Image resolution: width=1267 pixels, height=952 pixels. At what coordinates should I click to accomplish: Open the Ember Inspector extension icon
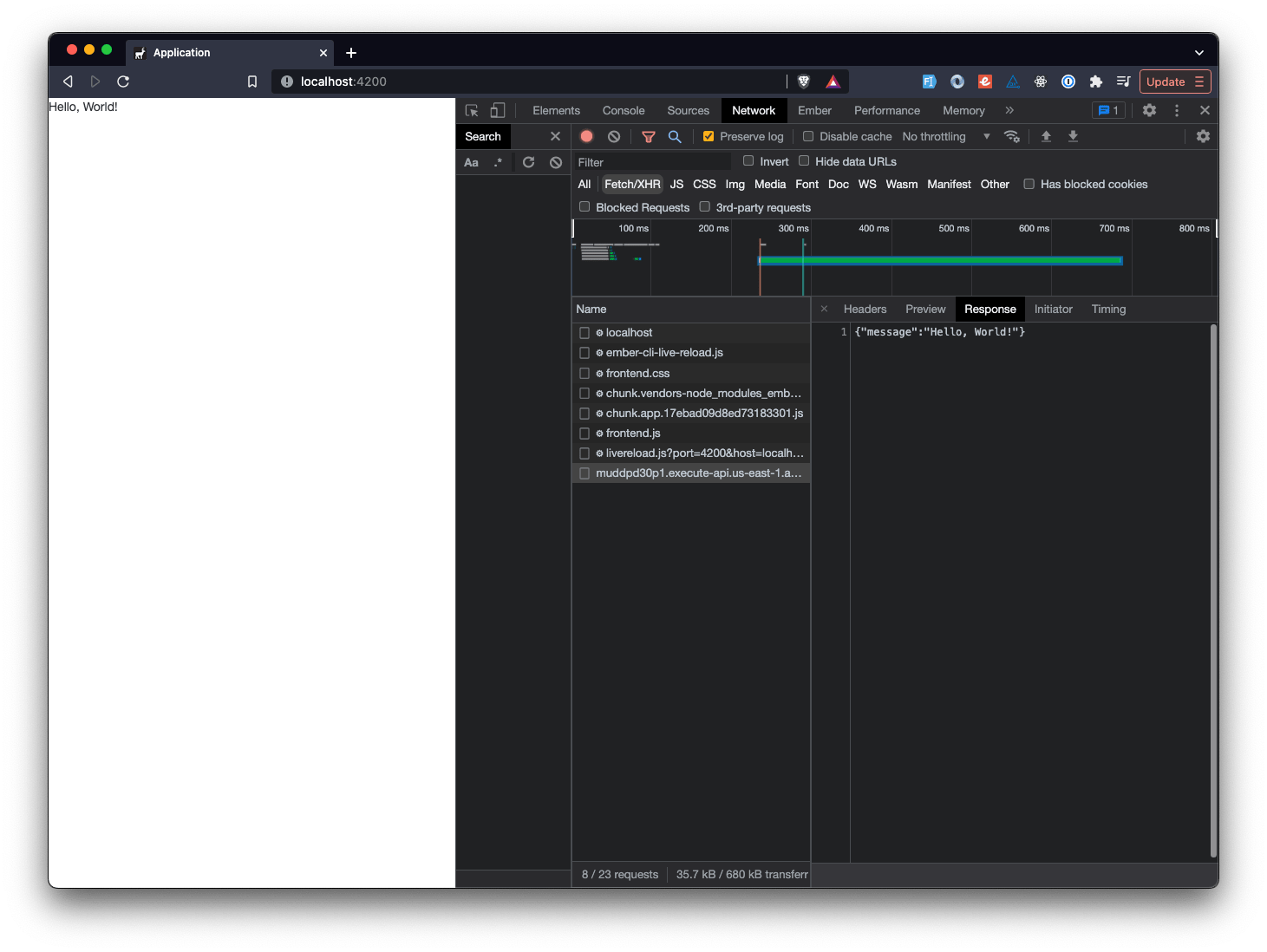click(984, 81)
